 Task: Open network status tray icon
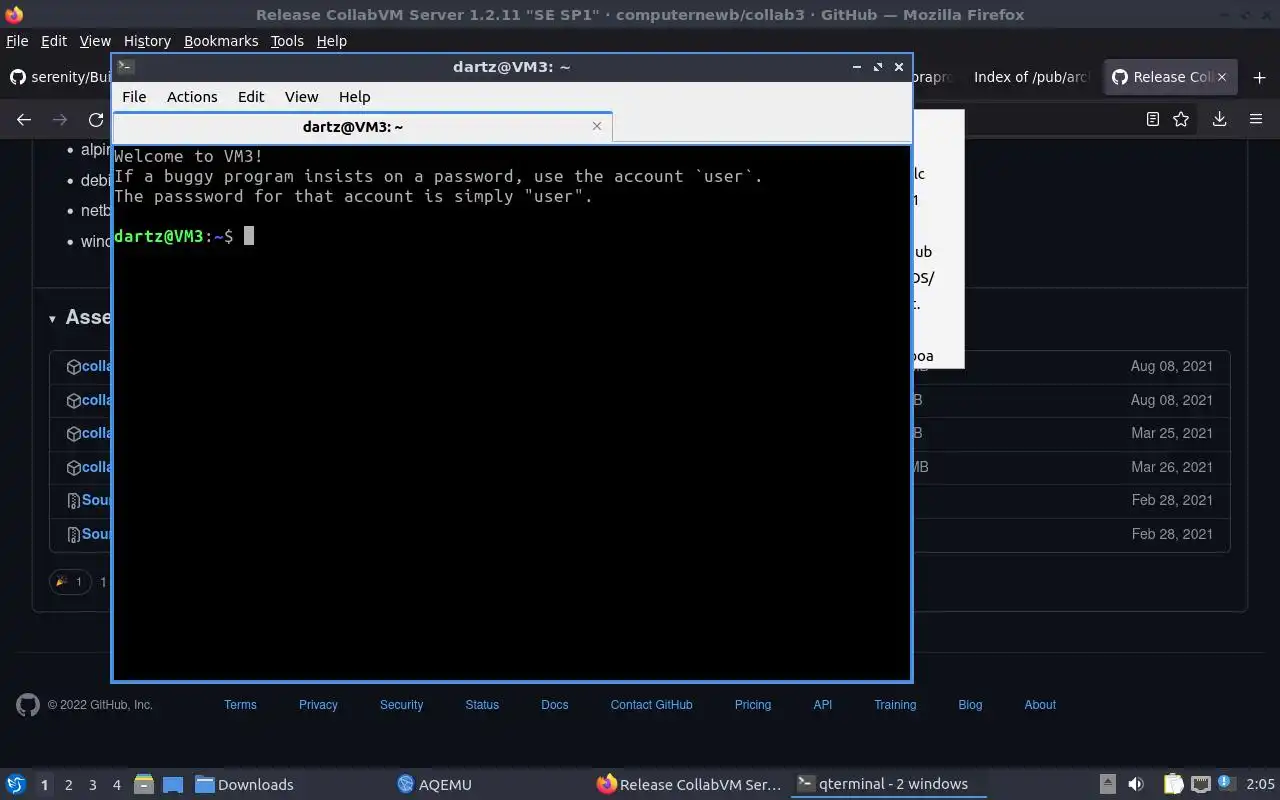pos(1201,784)
